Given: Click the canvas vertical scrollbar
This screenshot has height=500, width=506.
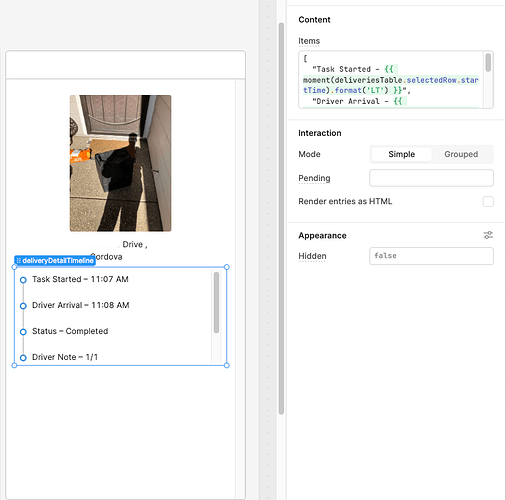Looking at the screenshot, I should 281,218.
